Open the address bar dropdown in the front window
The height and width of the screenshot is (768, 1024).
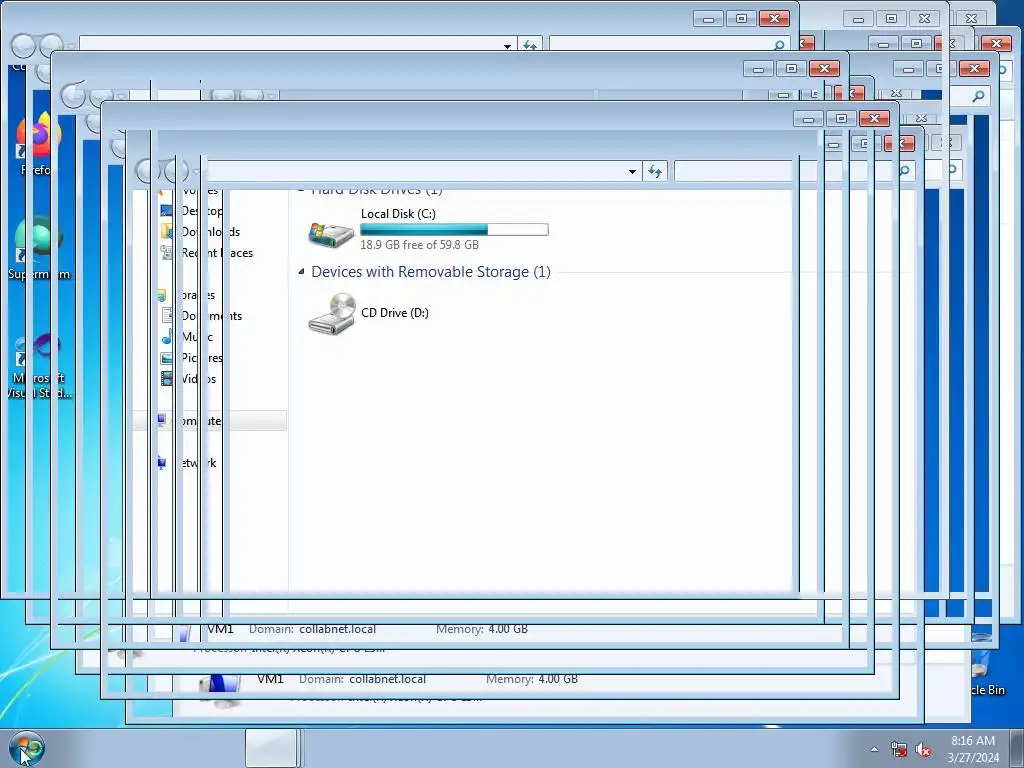tap(632, 172)
